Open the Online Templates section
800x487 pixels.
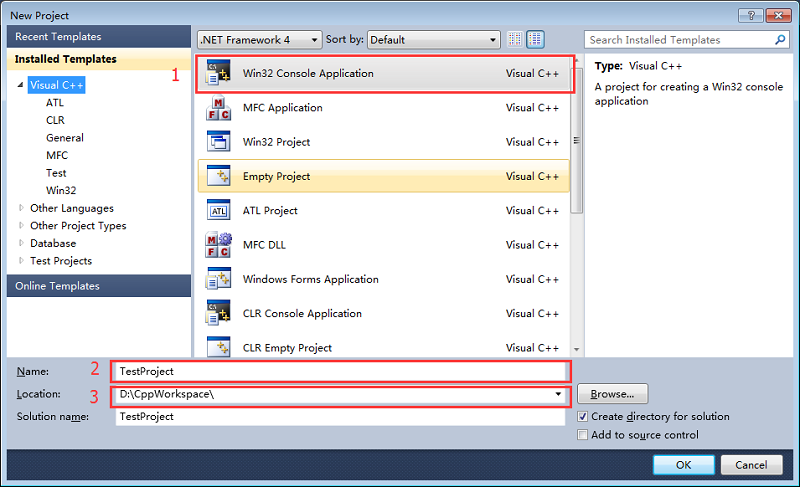click(57, 286)
